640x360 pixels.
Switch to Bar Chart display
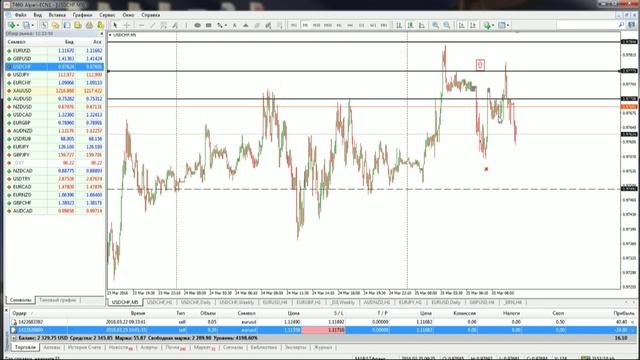(x=399, y=25)
